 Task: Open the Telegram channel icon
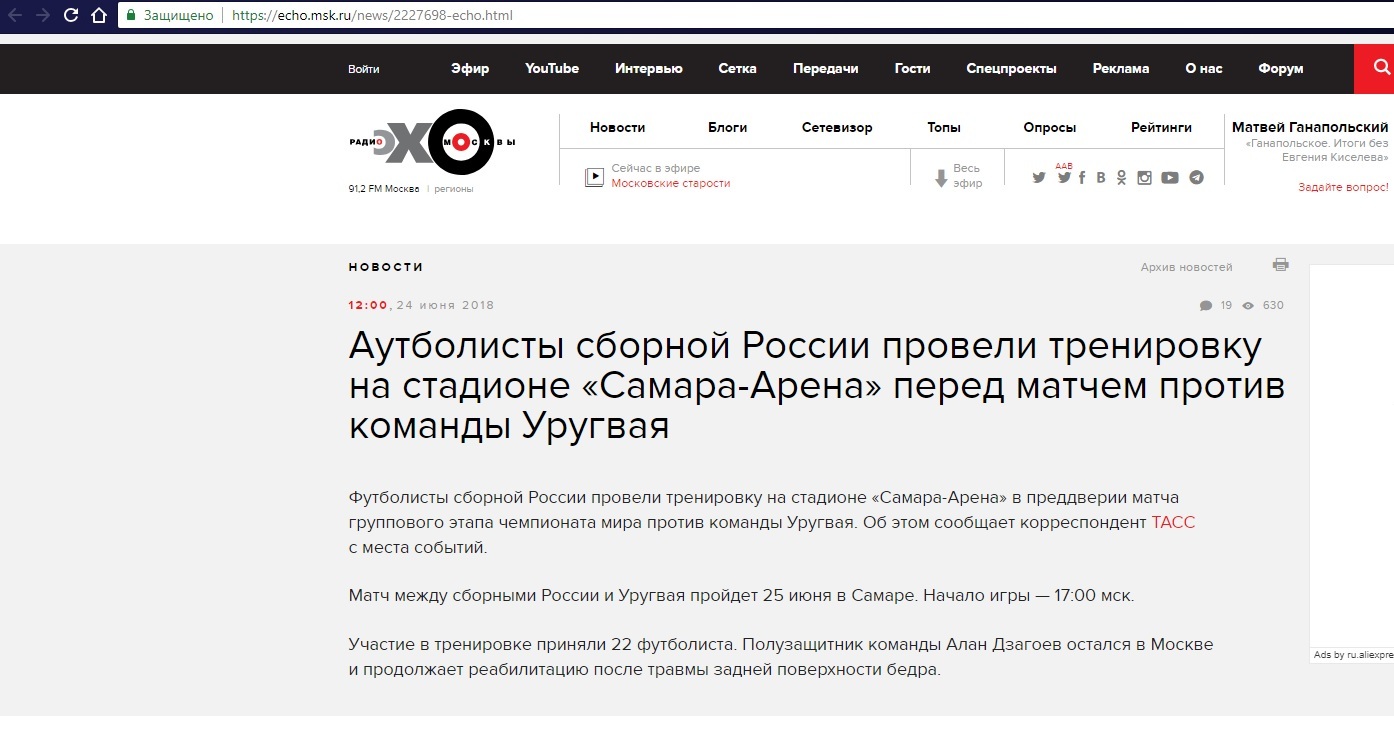click(1196, 178)
